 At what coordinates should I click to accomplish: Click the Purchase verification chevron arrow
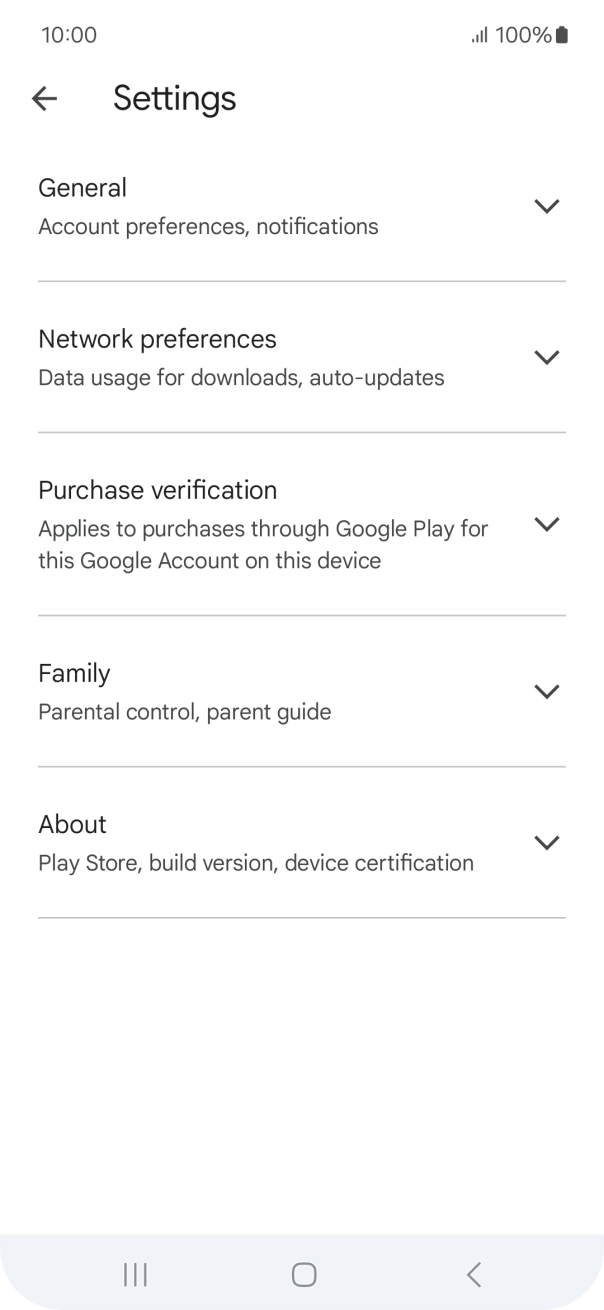coord(546,524)
